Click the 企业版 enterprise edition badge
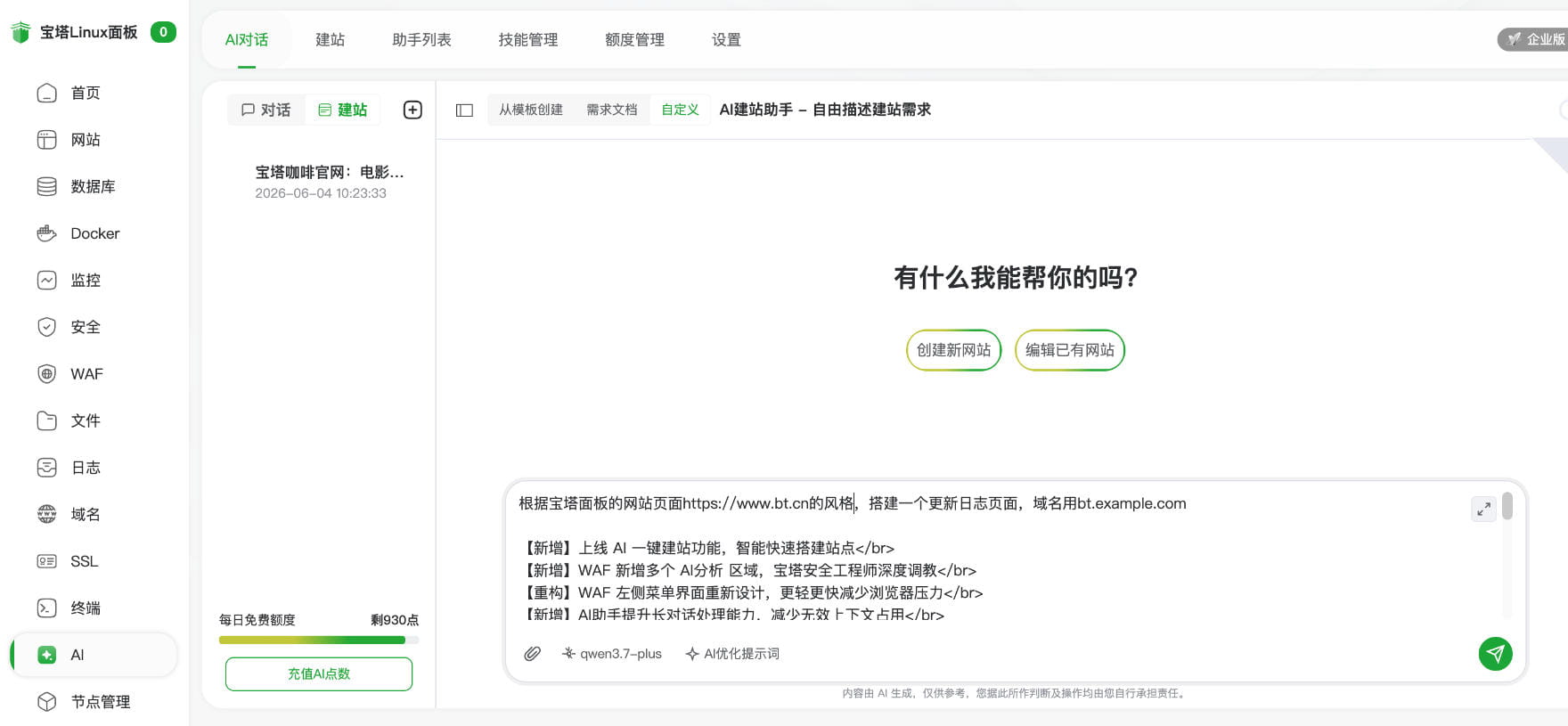The width and height of the screenshot is (1568, 726). click(1534, 39)
